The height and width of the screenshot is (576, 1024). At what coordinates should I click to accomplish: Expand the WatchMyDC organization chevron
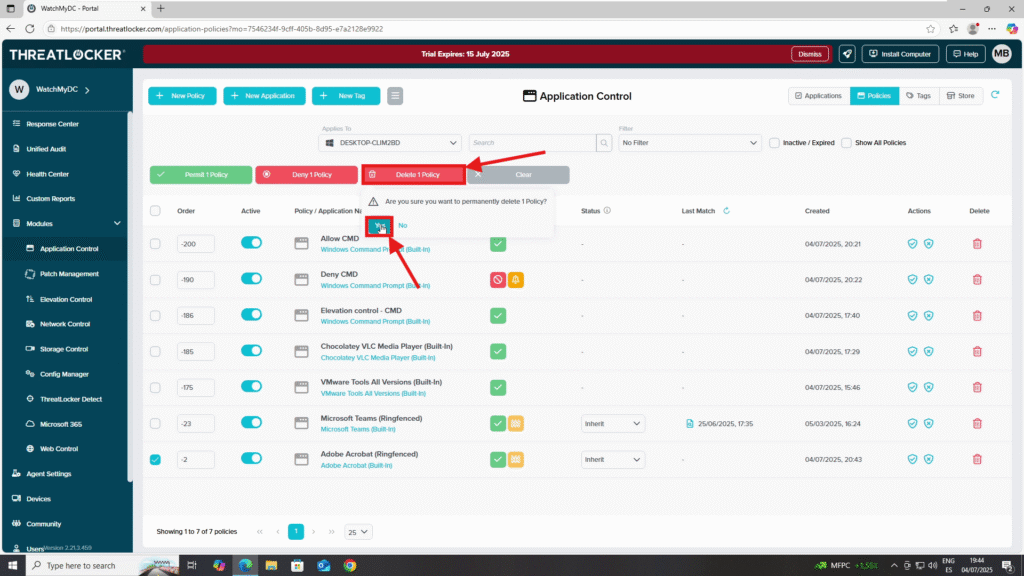[88, 89]
